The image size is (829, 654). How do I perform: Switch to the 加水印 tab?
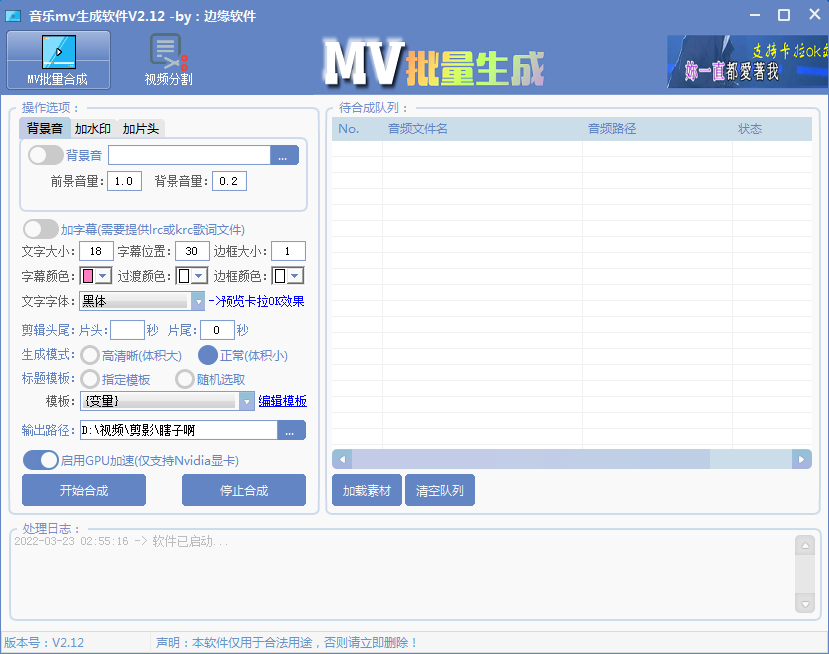click(x=92, y=128)
